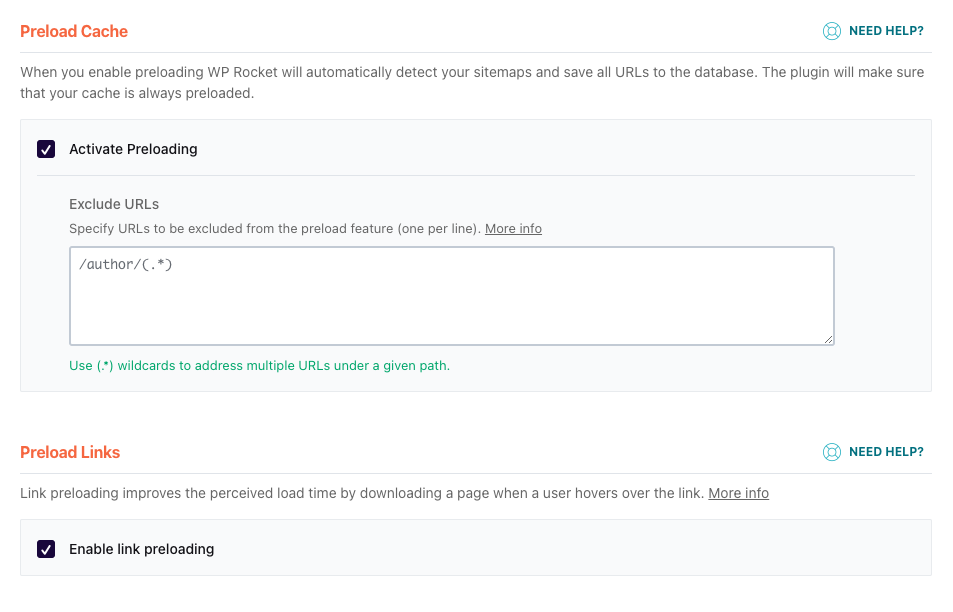Click the /author/(.*) entry in the text box
The image size is (953, 612).
(x=126, y=264)
